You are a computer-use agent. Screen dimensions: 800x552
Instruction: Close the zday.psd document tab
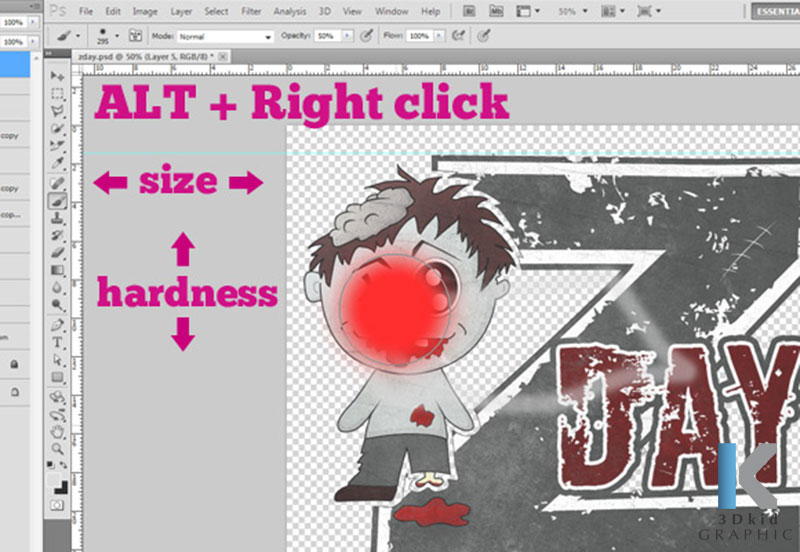pos(223,57)
